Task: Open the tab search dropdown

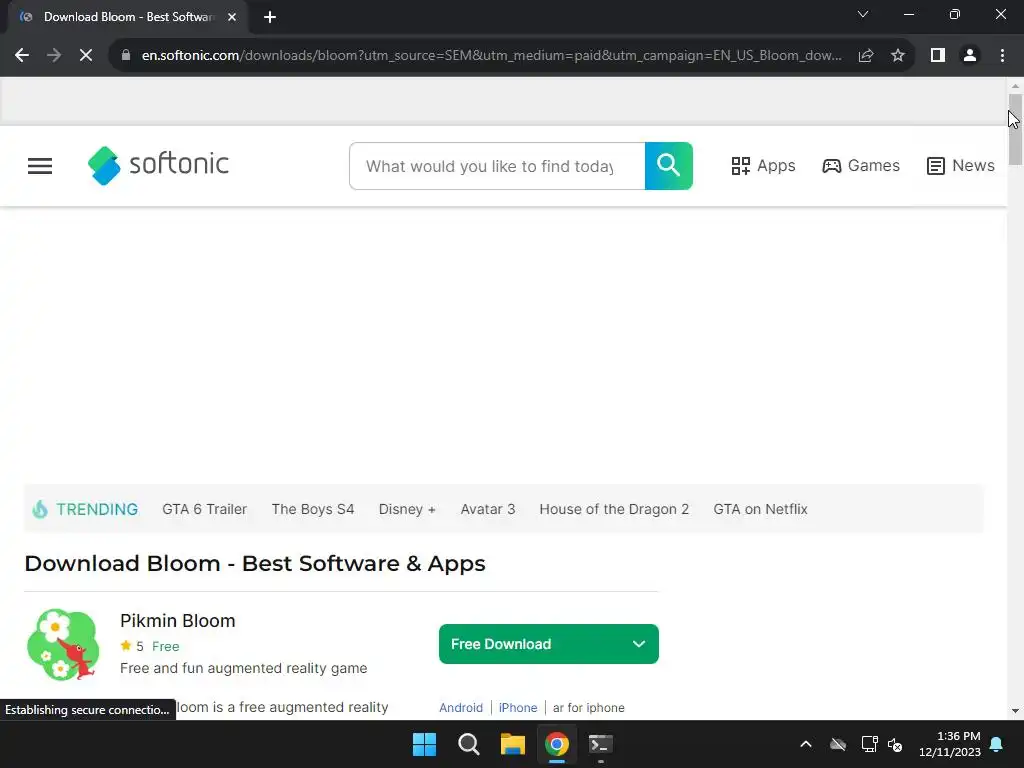Action: click(x=863, y=14)
